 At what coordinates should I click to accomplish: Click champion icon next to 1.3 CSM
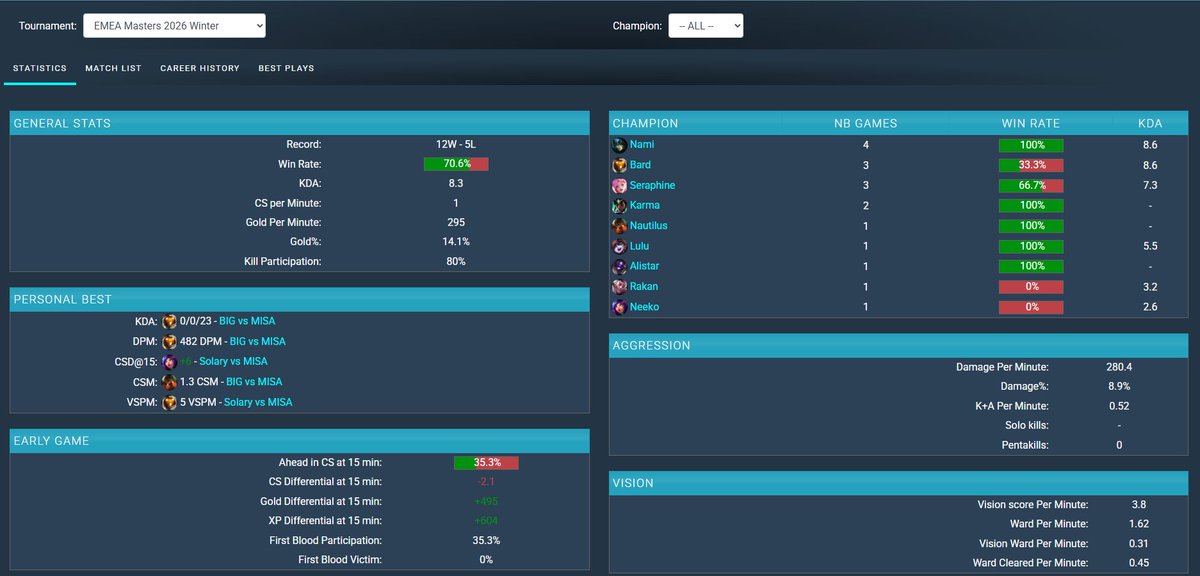[169, 381]
